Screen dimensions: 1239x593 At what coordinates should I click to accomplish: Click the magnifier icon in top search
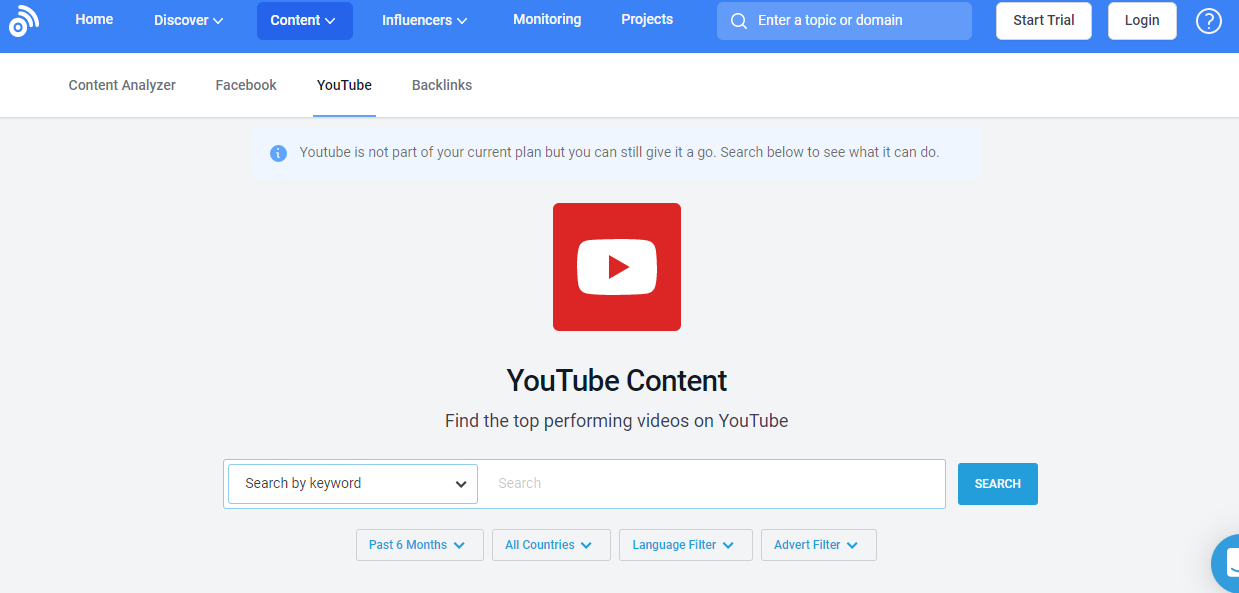click(x=739, y=21)
